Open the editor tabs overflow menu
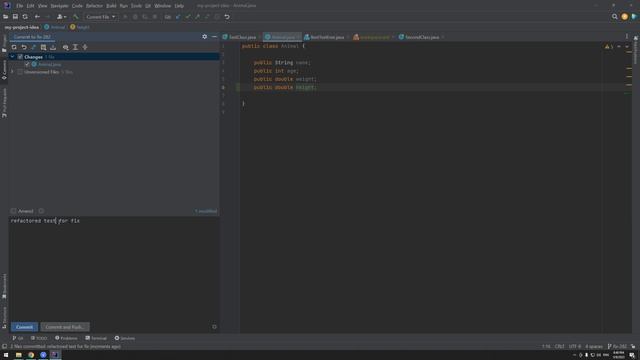Viewport: 640px width, 360px height. click(627, 37)
